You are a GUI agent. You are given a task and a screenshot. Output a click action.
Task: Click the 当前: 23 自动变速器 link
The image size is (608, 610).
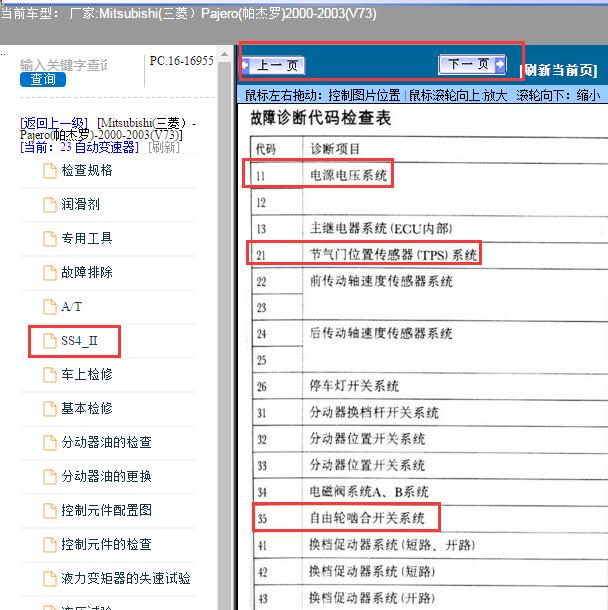79,147
